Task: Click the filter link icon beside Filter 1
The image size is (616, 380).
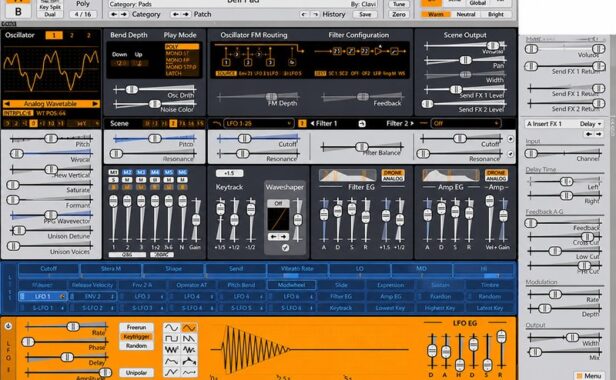Action: 362,124
